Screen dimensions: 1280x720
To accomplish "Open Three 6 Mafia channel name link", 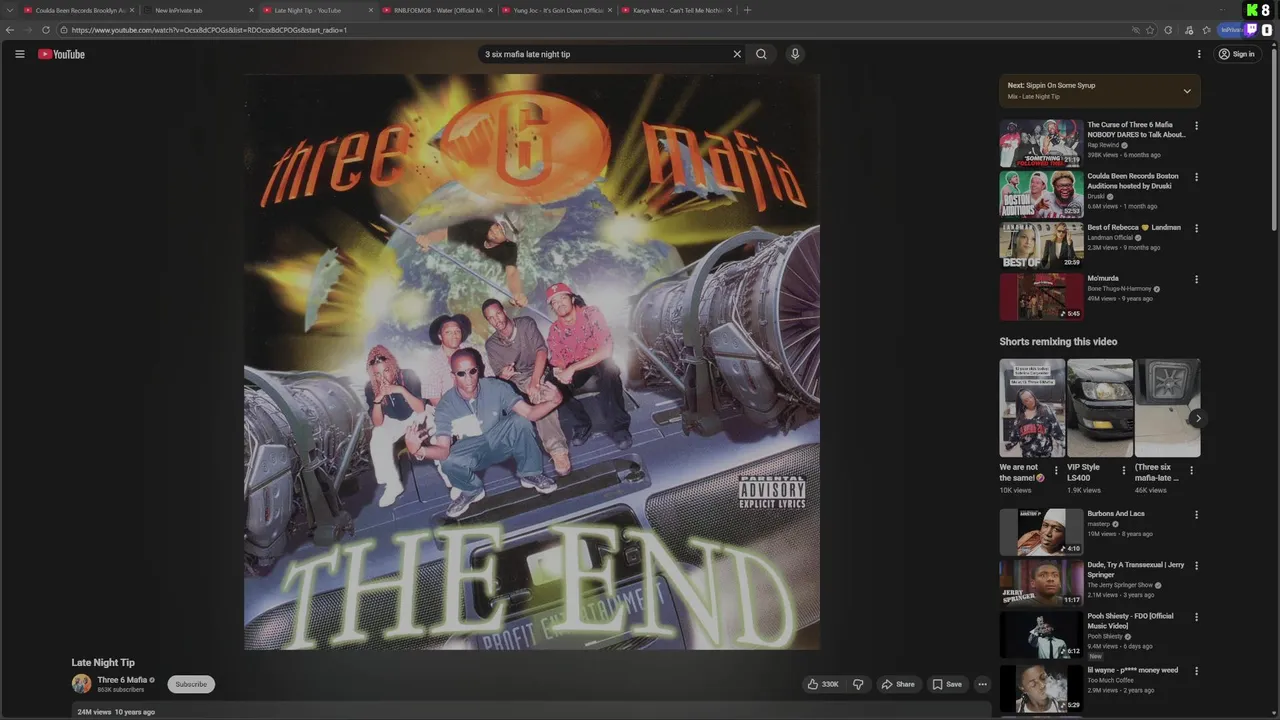I will pyautogui.click(x=122, y=680).
